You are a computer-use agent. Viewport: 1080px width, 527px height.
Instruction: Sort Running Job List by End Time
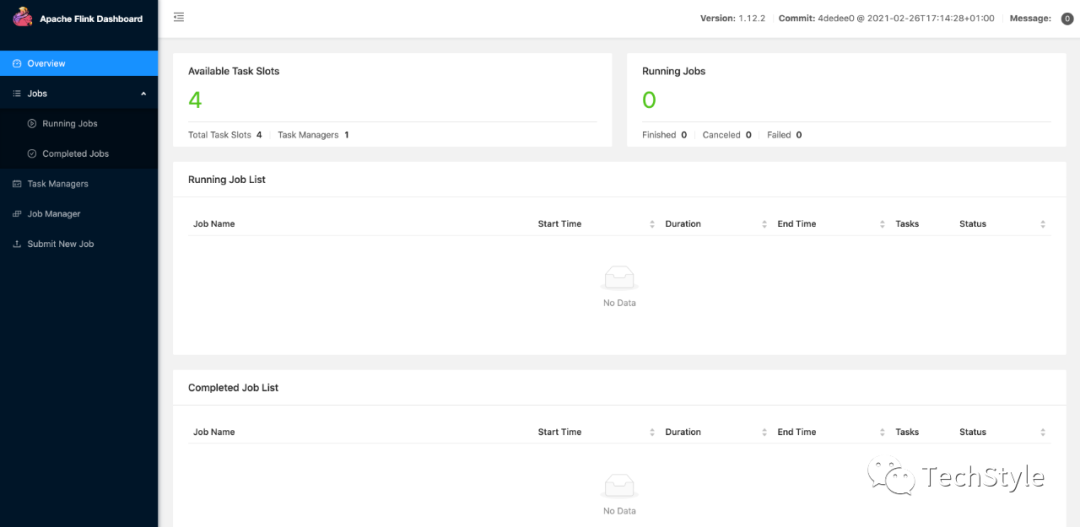[x=882, y=224]
